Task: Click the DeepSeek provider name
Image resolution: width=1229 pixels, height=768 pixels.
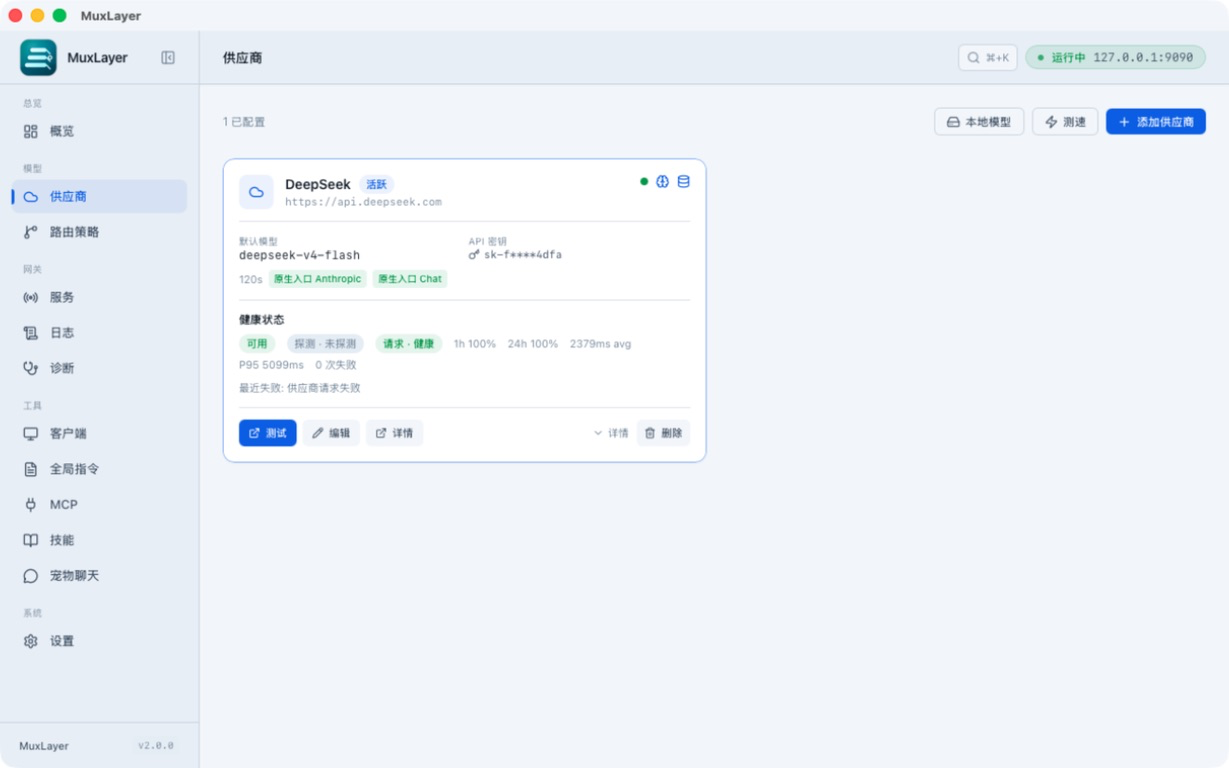Action: pos(318,184)
